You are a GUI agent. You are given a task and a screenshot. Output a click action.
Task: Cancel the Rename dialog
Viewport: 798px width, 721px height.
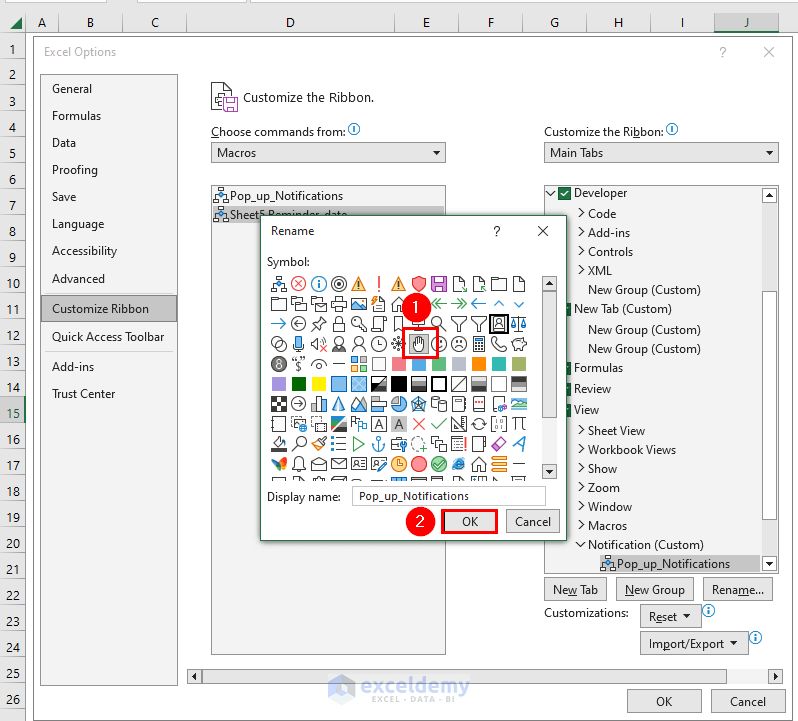533,522
